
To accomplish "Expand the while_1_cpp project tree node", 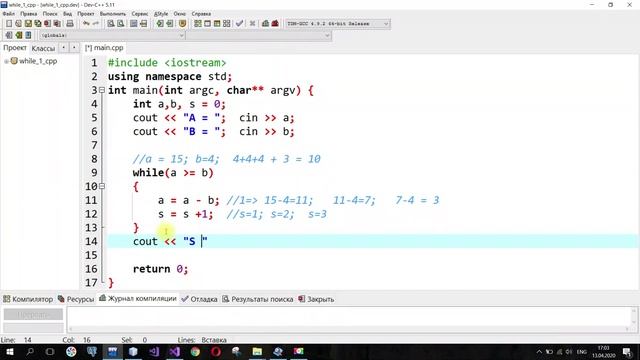I will click(6, 61).
